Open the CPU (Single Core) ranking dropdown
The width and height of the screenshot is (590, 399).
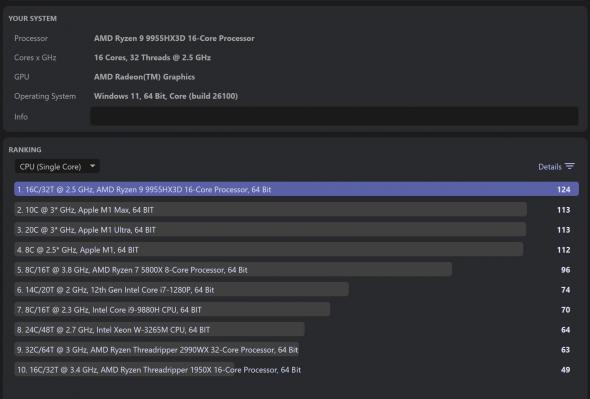coord(57,166)
